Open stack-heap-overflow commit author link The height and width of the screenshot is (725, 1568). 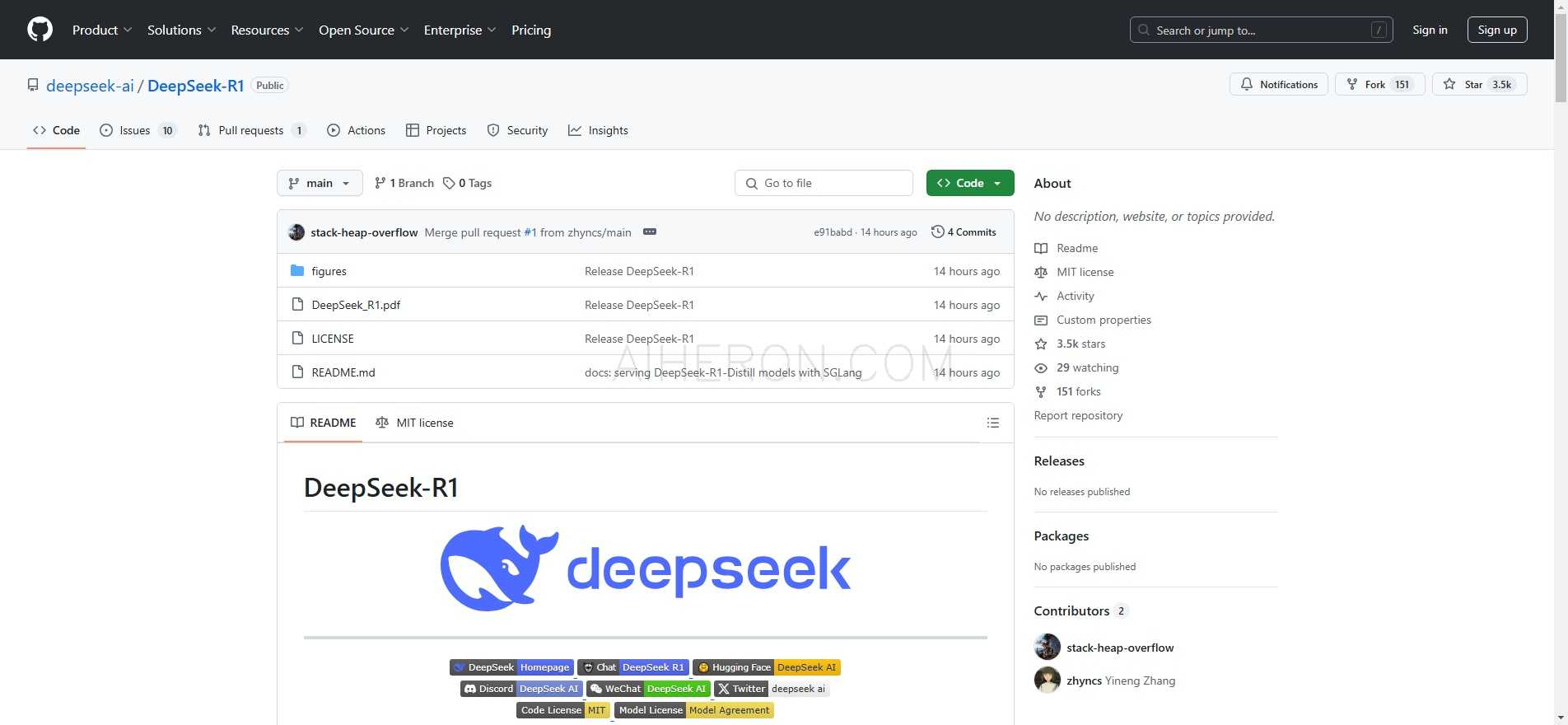click(364, 232)
